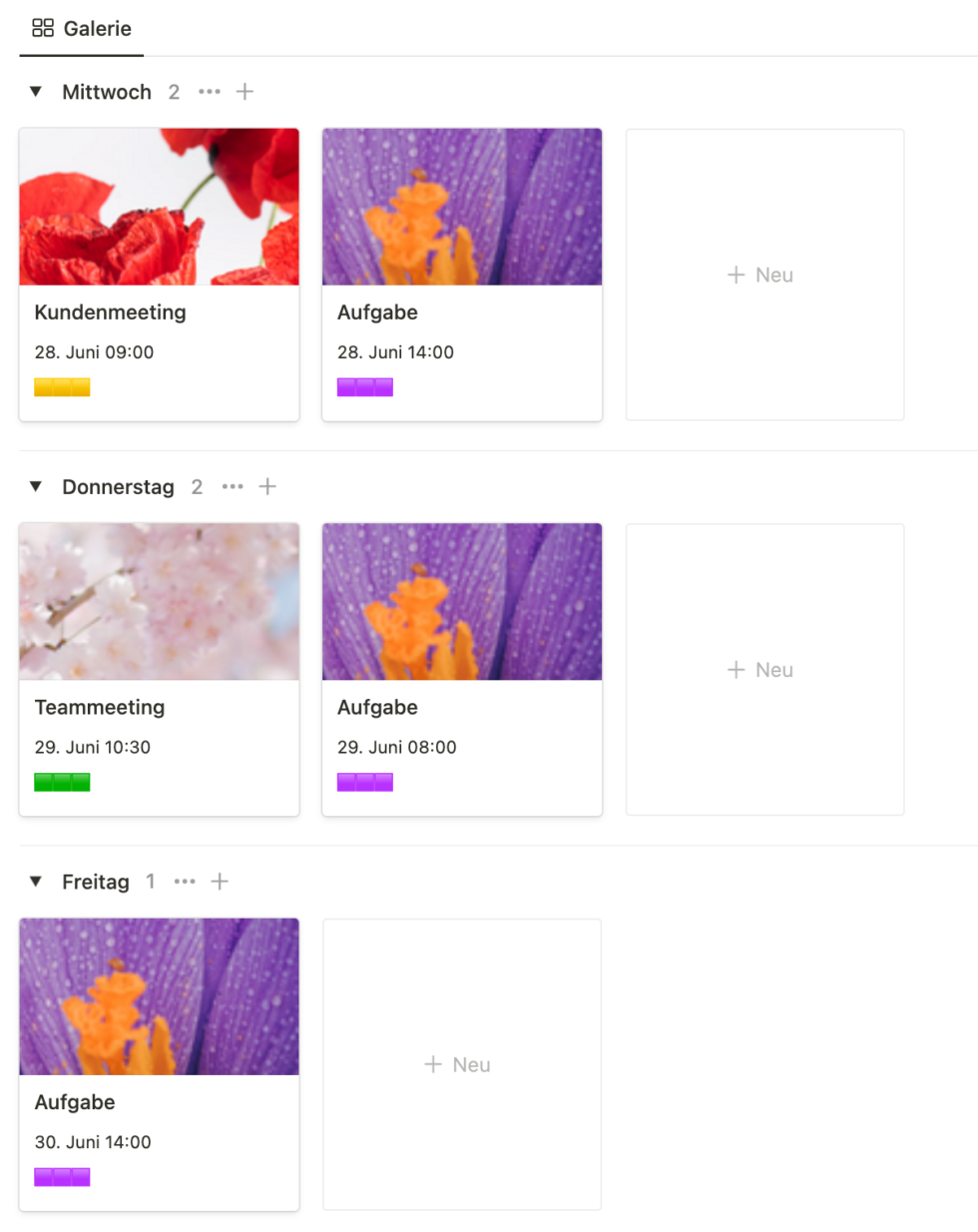Image resolution: width=978 pixels, height=1232 pixels.
Task: Open the Teammeeting cherry blossom thumbnail
Action: pyautogui.click(x=159, y=602)
